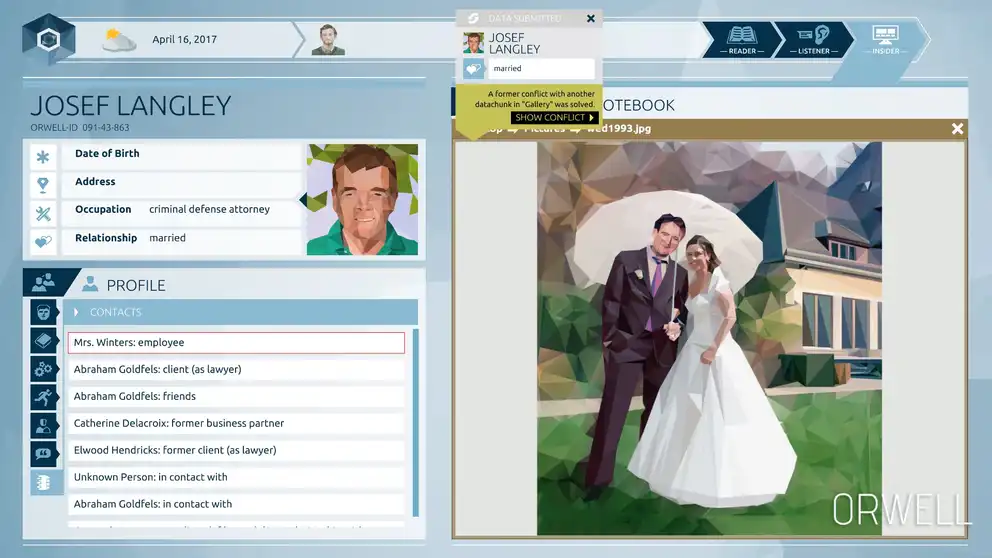Open the Insider tab
The height and width of the screenshot is (558, 992).
point(885,39)
